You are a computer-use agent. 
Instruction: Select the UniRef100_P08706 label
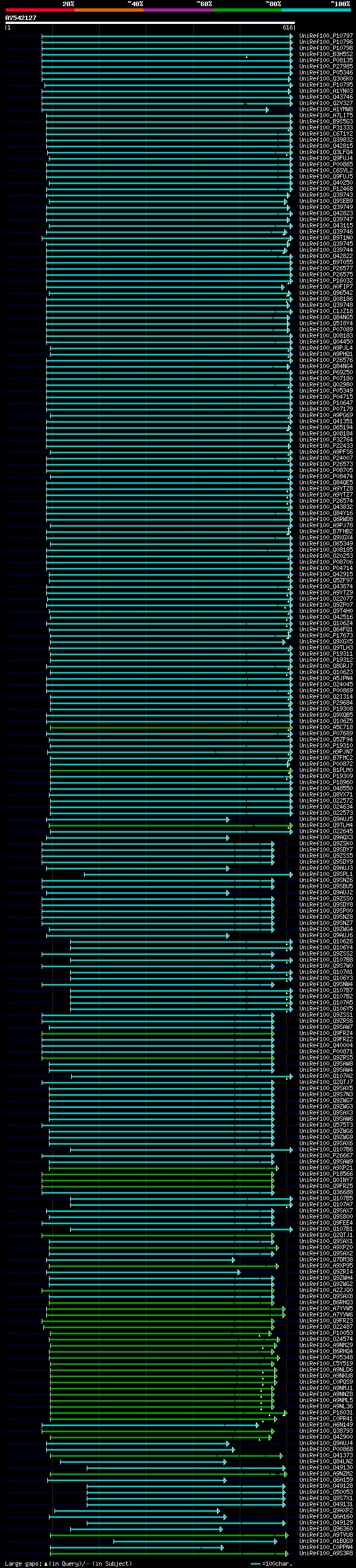[326, 562]
